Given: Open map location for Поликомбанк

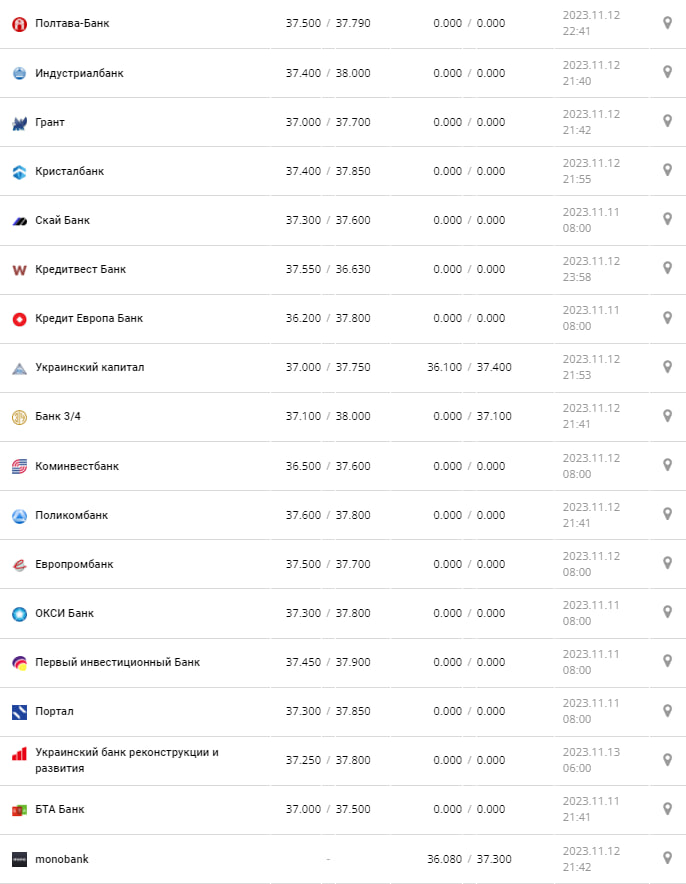Looking at the screenshot, I should pyautogui.click(x=667, y=514).
